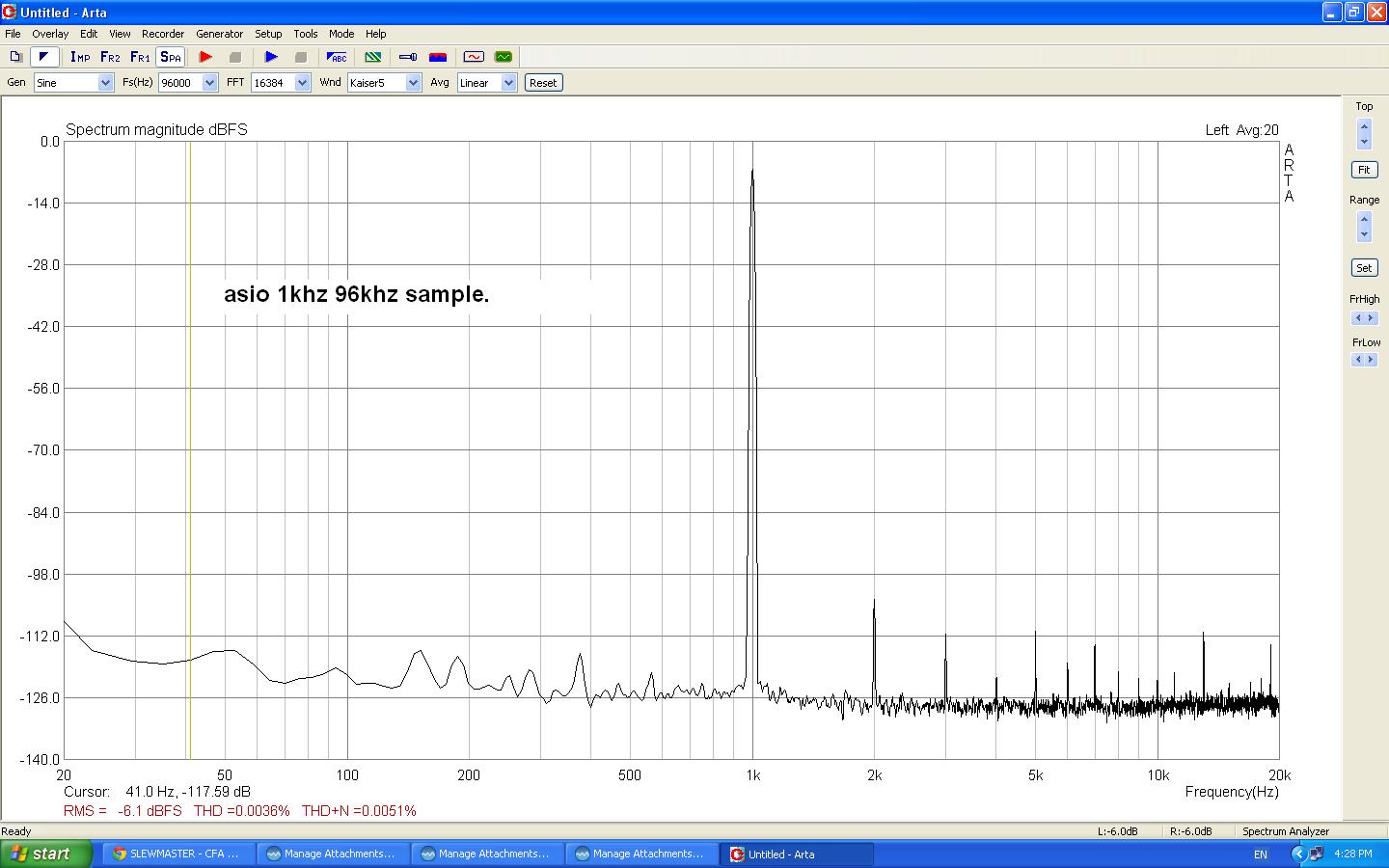Click the green oscilloscope wave icon

point(503,57)
